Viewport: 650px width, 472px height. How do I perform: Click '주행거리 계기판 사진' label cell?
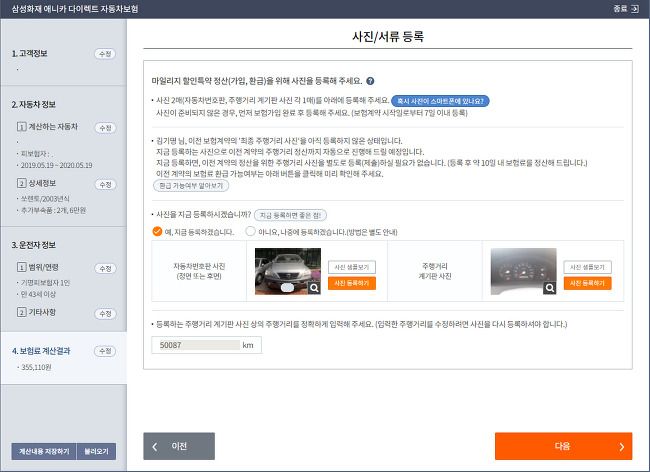[435, 271]
